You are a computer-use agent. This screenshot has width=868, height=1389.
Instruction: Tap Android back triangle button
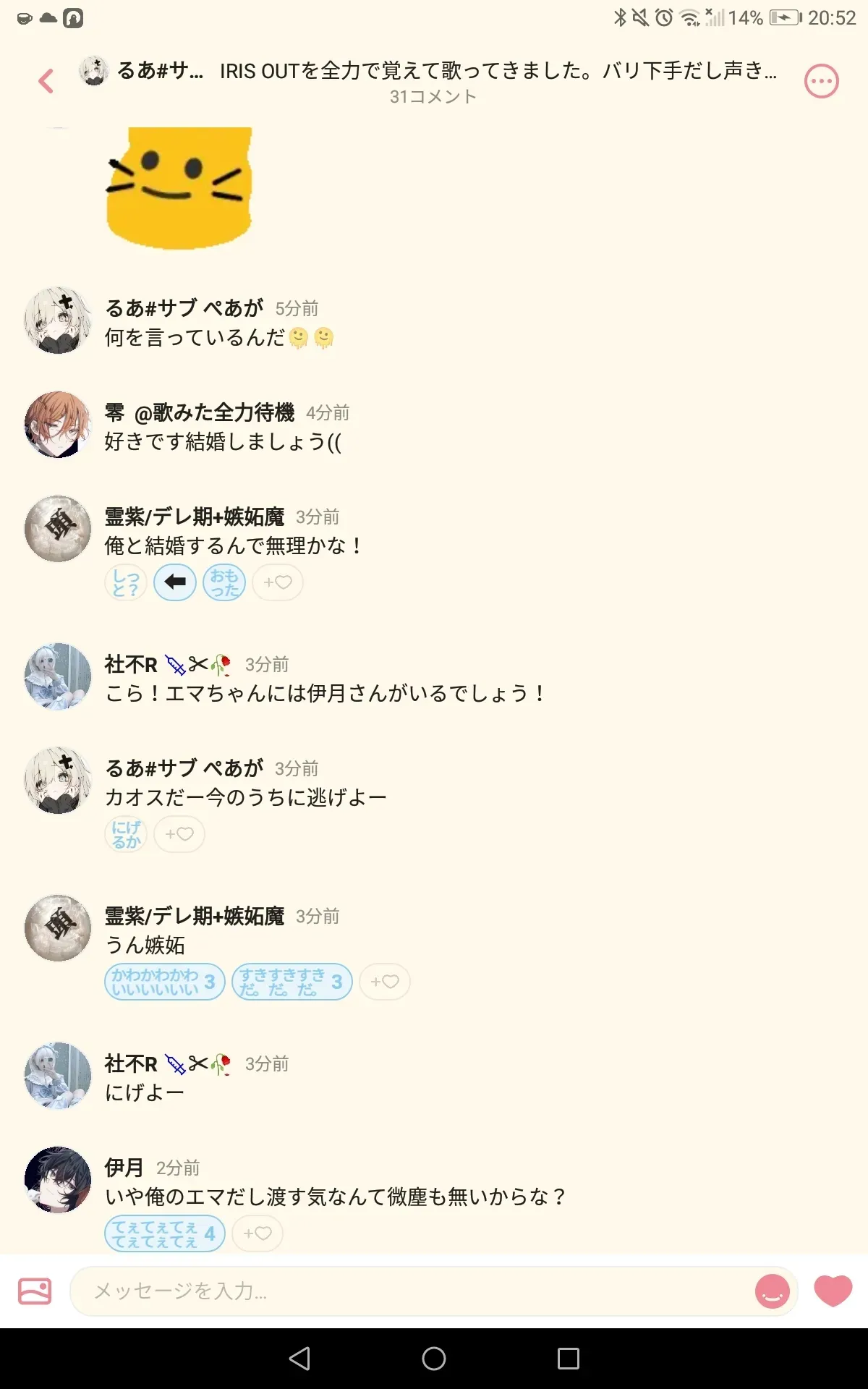coord(299,1359)
